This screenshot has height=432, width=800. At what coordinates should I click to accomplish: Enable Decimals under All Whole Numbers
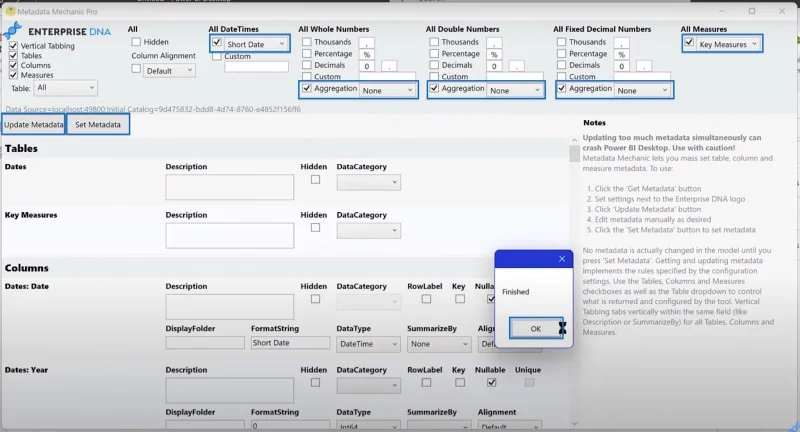click(x=307, y=65)
